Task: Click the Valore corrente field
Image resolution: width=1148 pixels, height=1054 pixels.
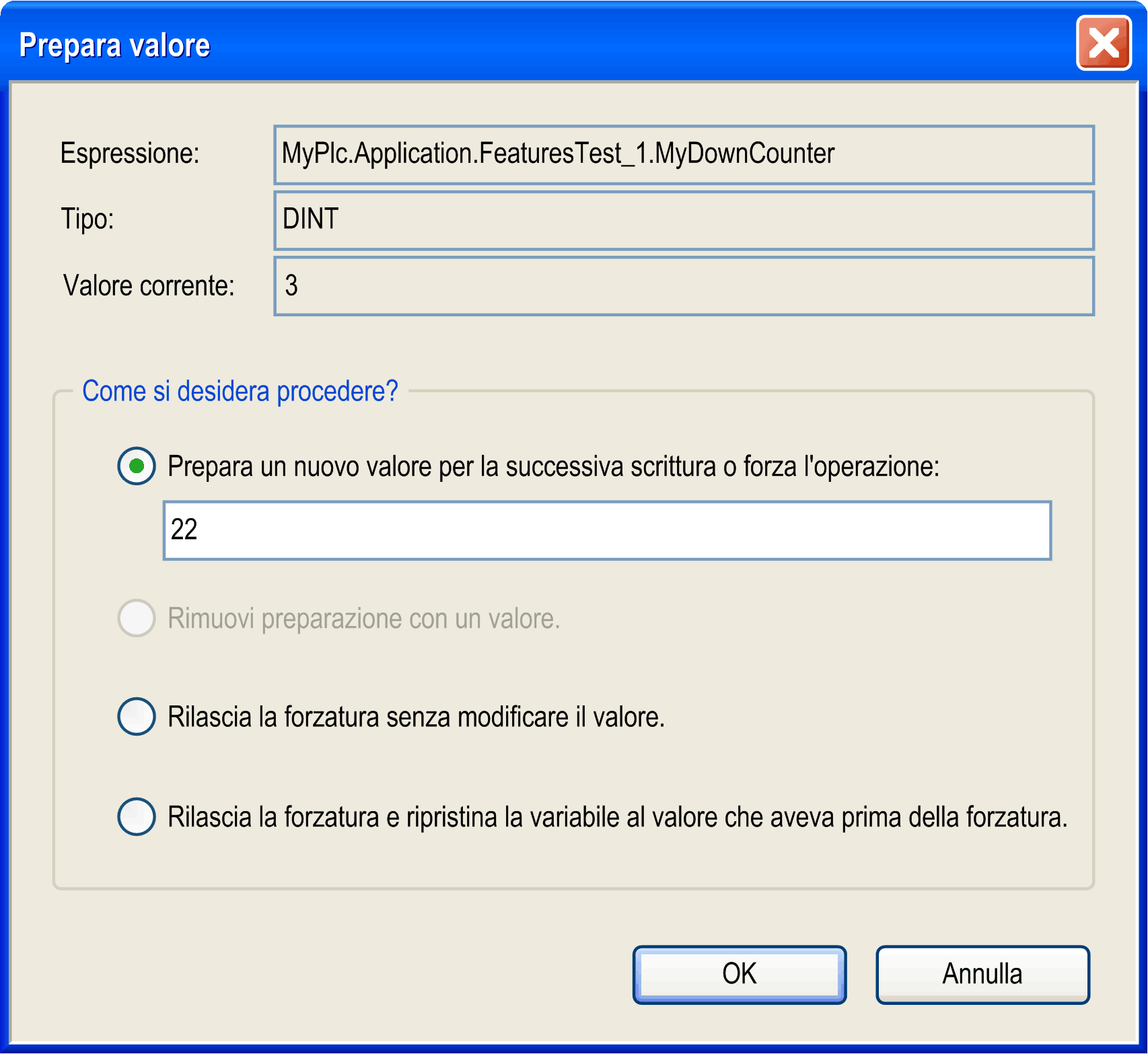Action: tap(683, 286)
